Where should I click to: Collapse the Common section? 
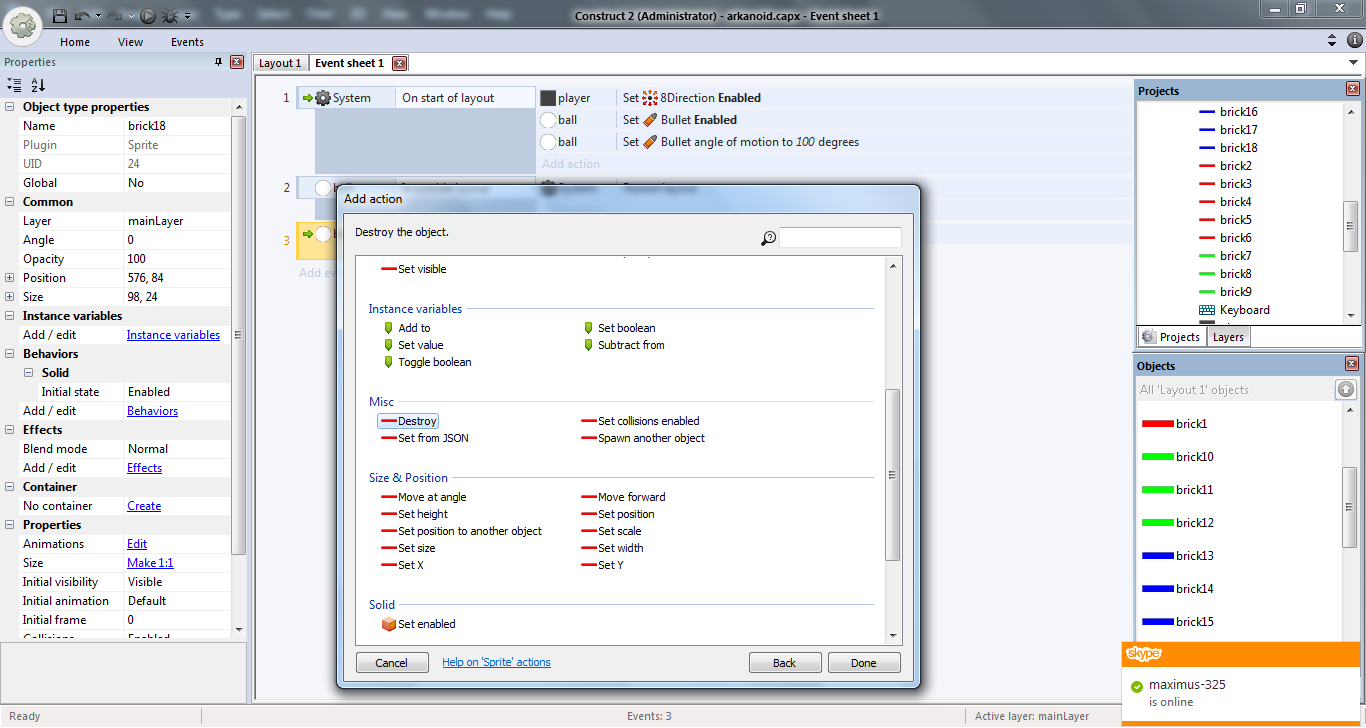(10, 202)
